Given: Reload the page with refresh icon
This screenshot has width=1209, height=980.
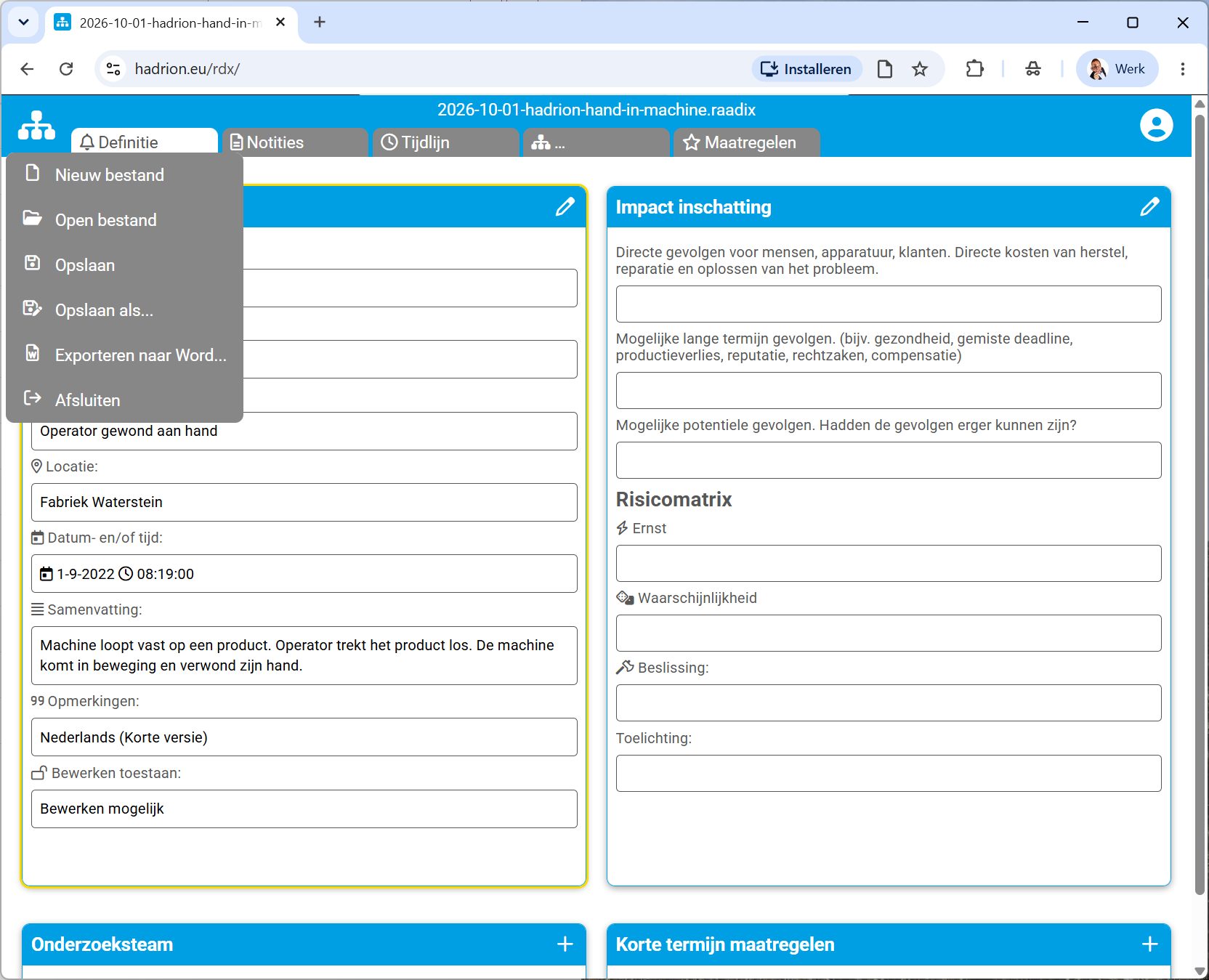Looking at the screenshot, I should pyautogui.click(x=66, y=69).
